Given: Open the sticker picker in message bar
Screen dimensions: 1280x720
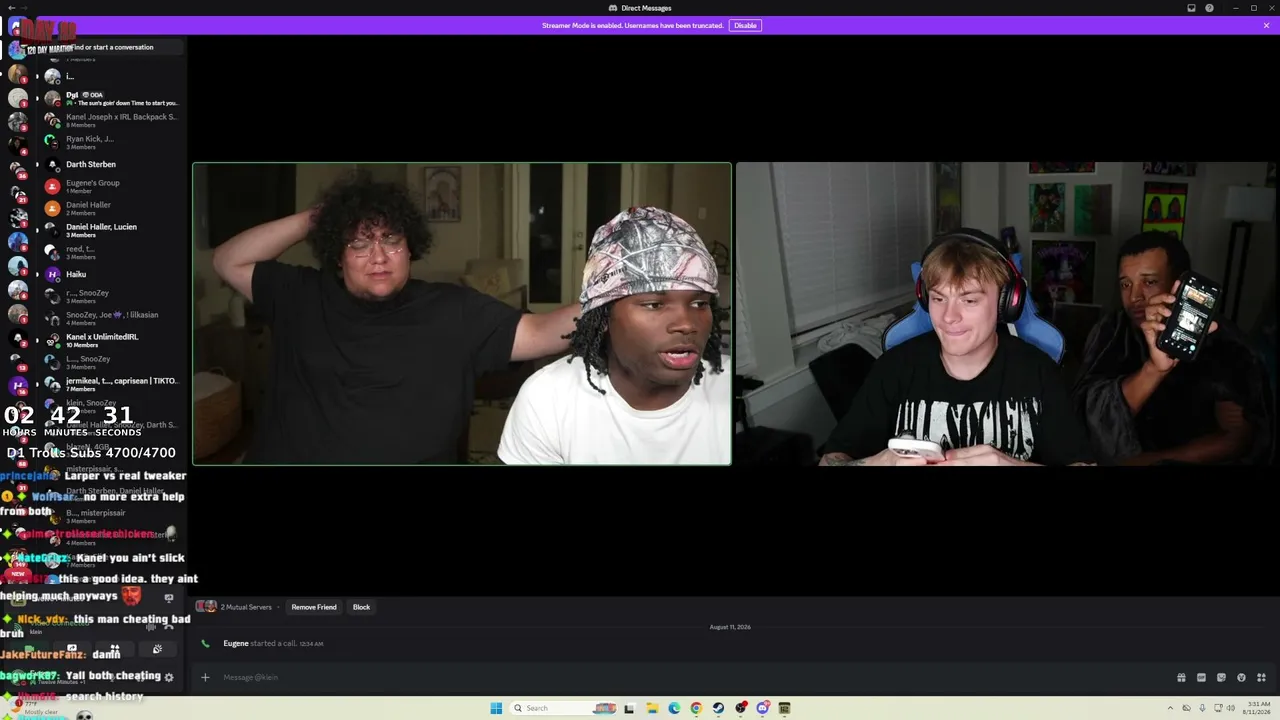Looking at the screenshot, I should (x=1221, y=677).
